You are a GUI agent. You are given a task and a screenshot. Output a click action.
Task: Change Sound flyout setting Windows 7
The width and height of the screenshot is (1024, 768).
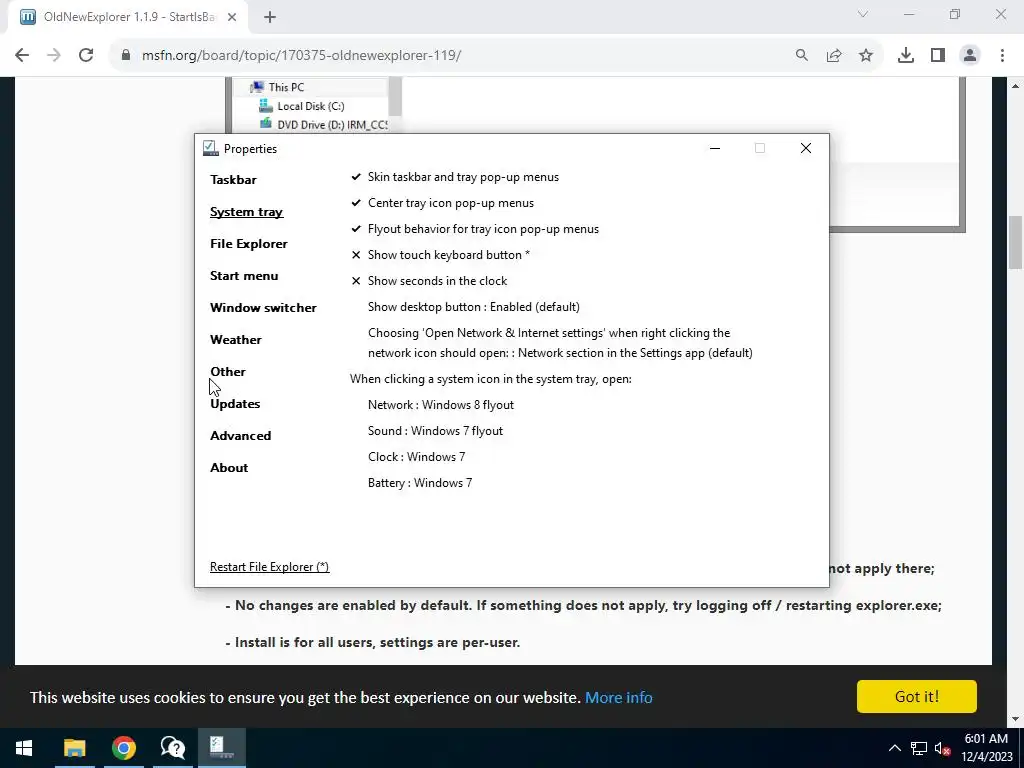[x=435, y=431]
